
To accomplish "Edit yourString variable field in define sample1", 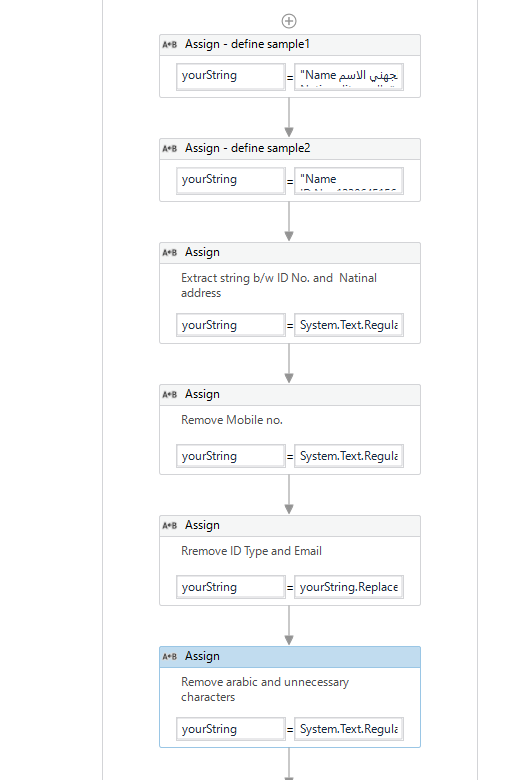I will 231,76.
